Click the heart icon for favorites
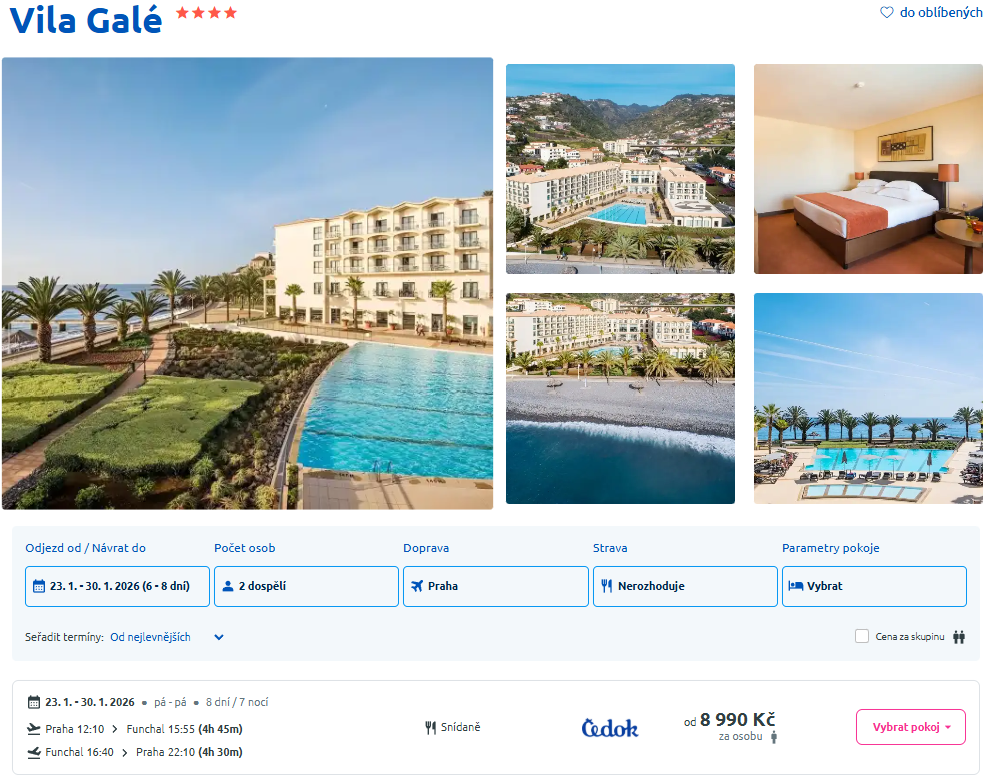 coord(886,13)
